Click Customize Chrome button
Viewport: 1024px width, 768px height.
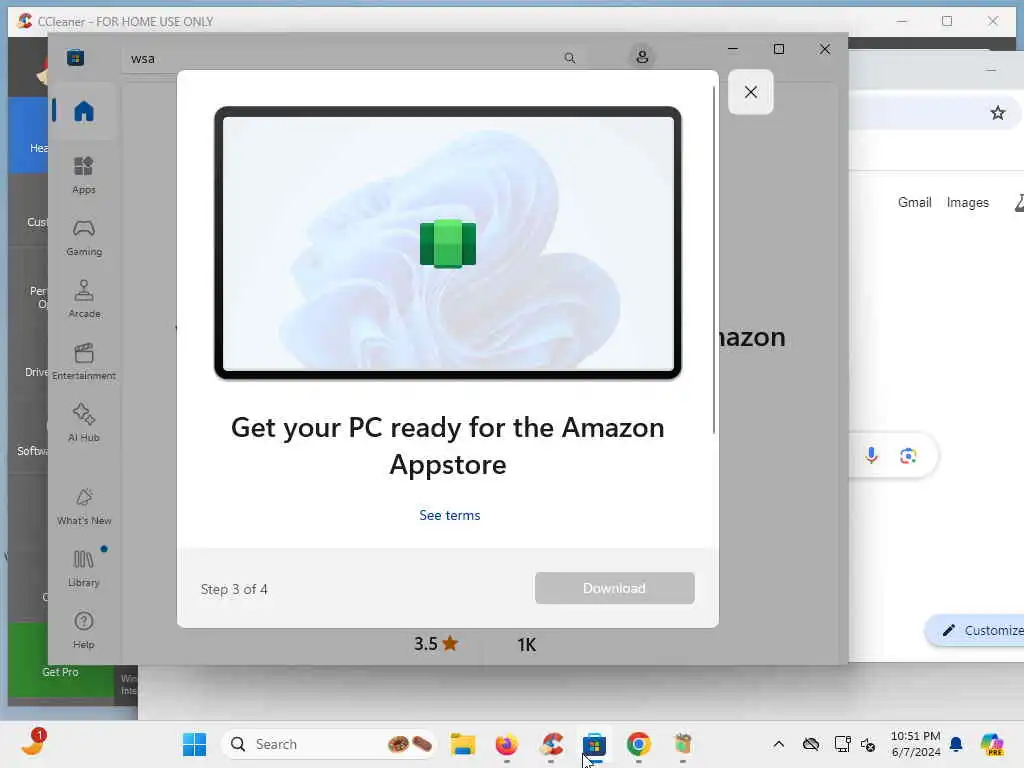coord(976,630)
